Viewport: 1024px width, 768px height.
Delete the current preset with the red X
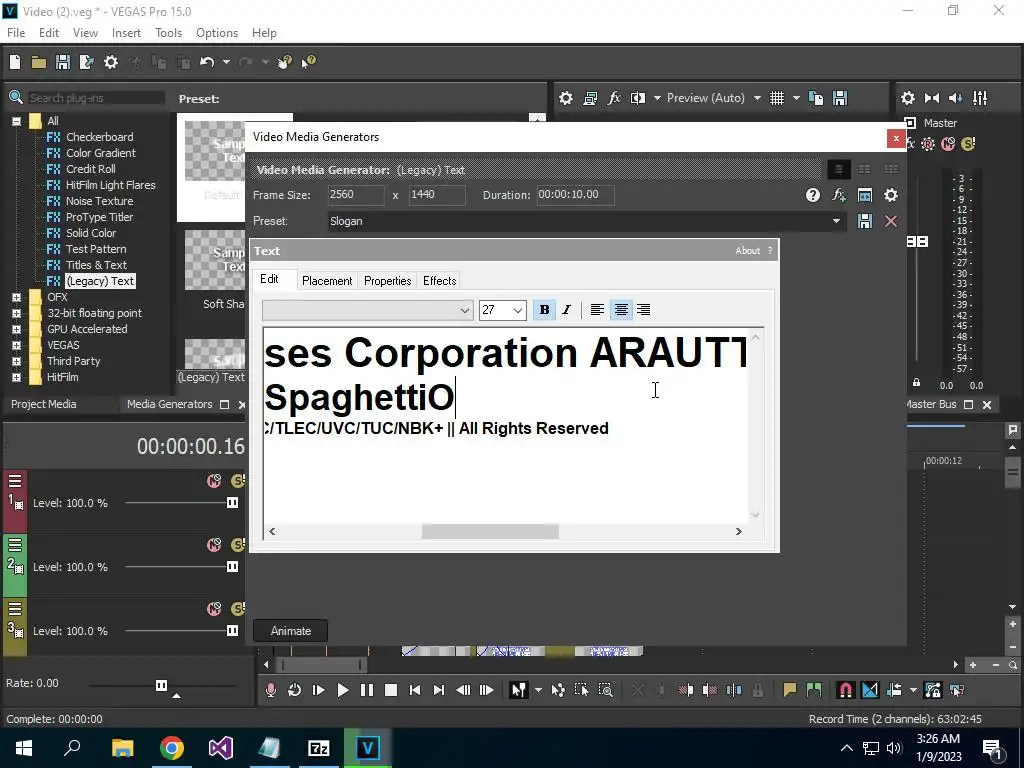891,221
